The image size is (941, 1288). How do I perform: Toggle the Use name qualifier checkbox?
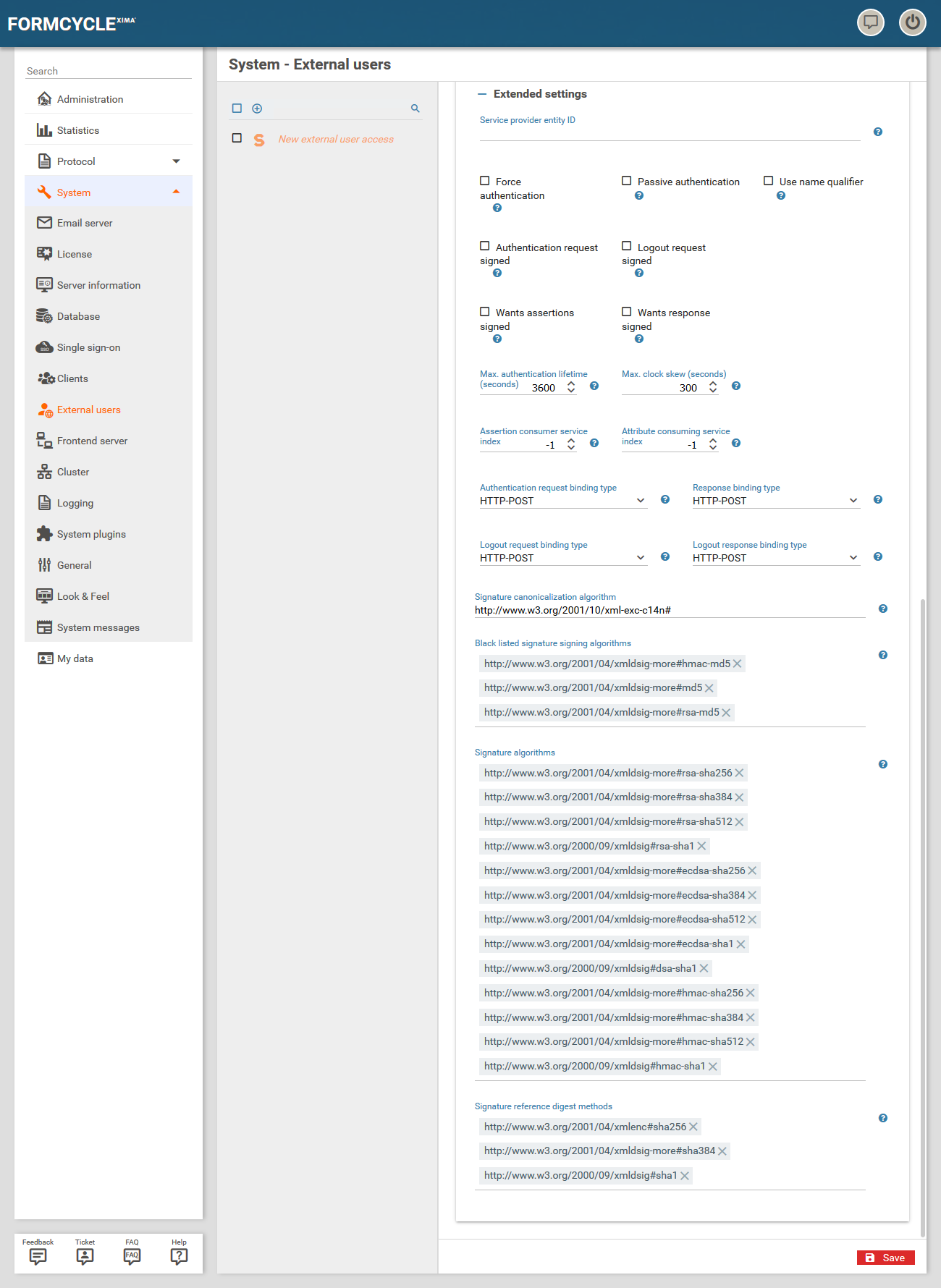(x=769, y=181)
